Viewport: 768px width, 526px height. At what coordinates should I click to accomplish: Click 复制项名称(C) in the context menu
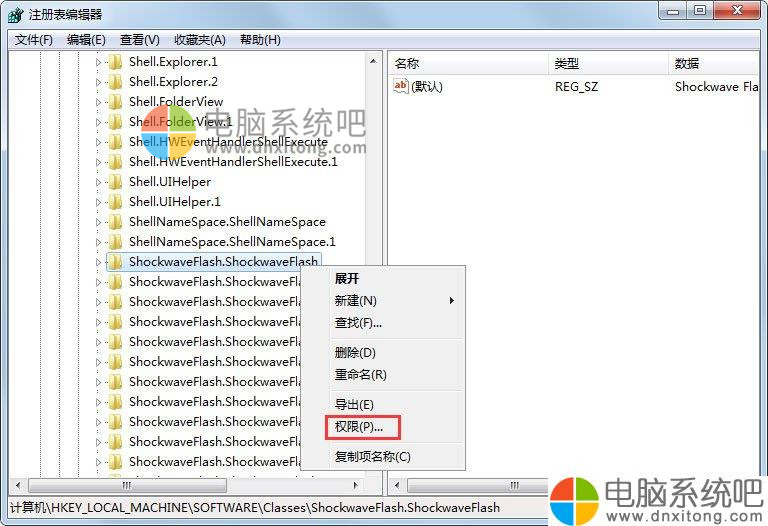pyautogui.click(x=373, y=456)
